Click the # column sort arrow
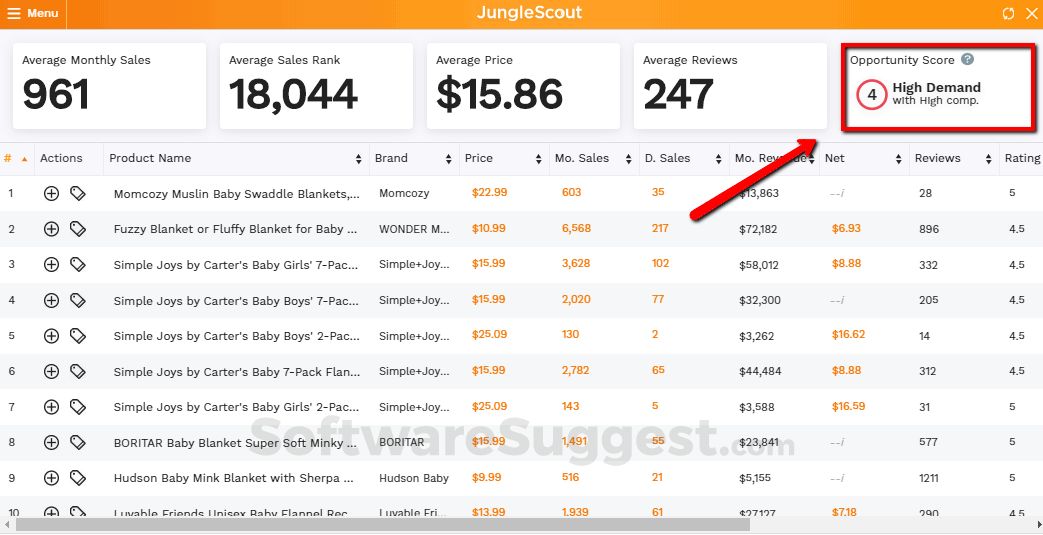 click(24, 159)
